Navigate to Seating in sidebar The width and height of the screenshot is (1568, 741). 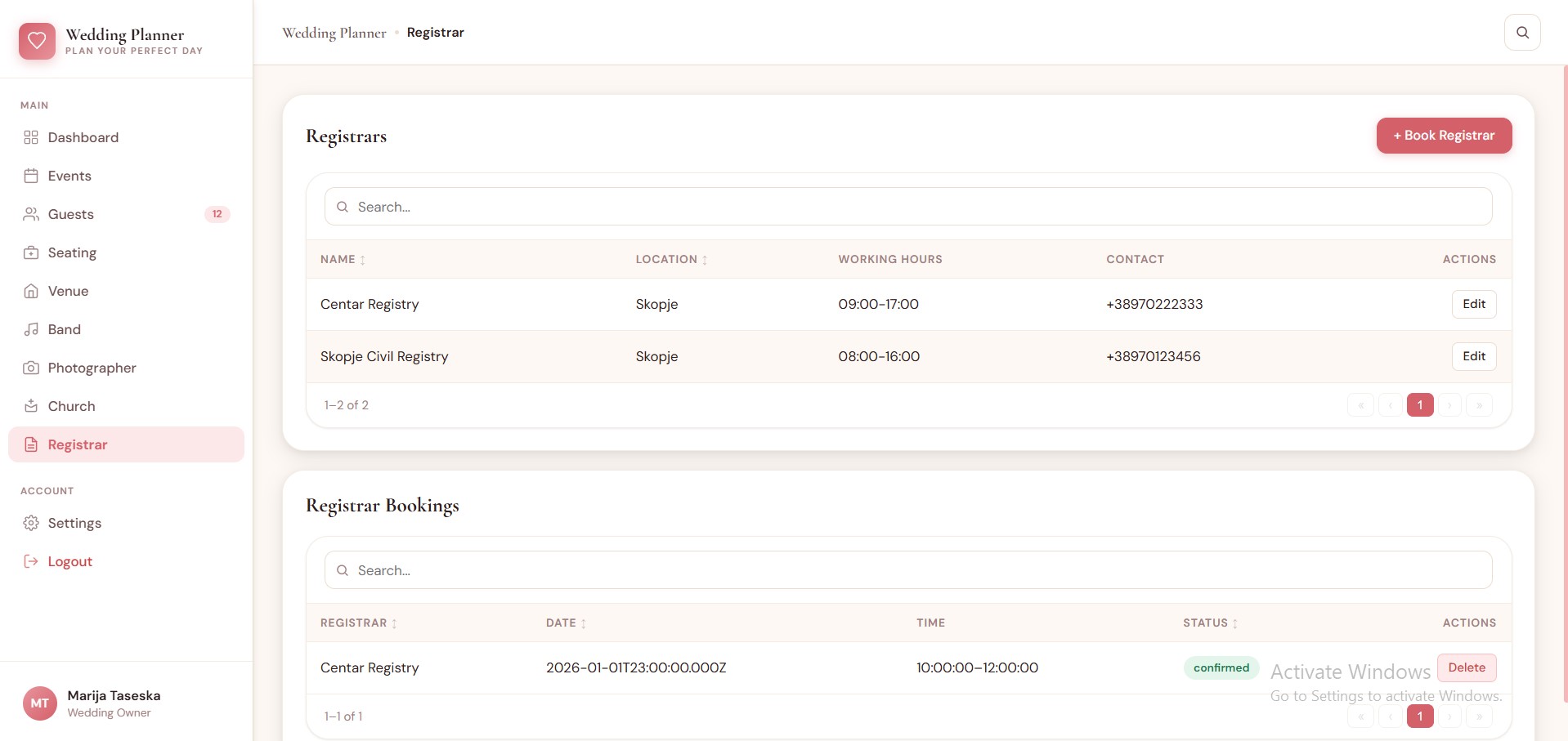(72, 252)
